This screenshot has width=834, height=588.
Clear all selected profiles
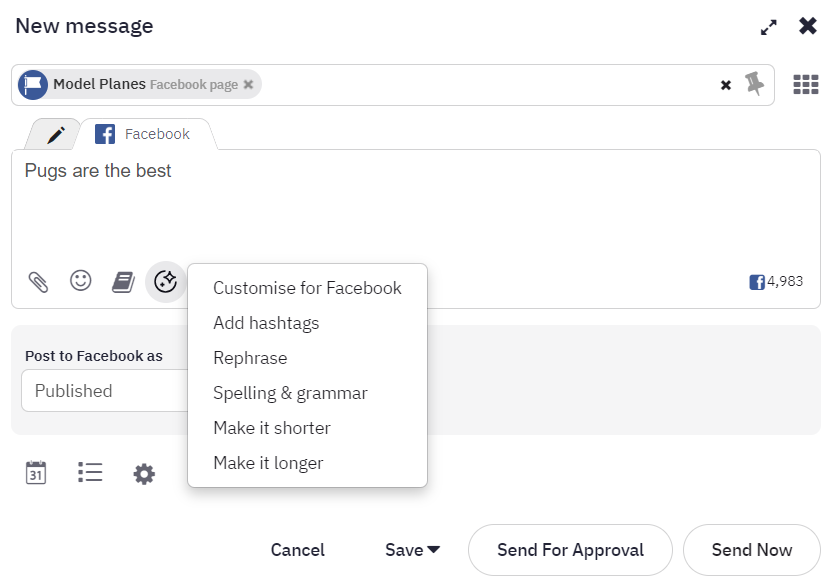pos(725,85)
